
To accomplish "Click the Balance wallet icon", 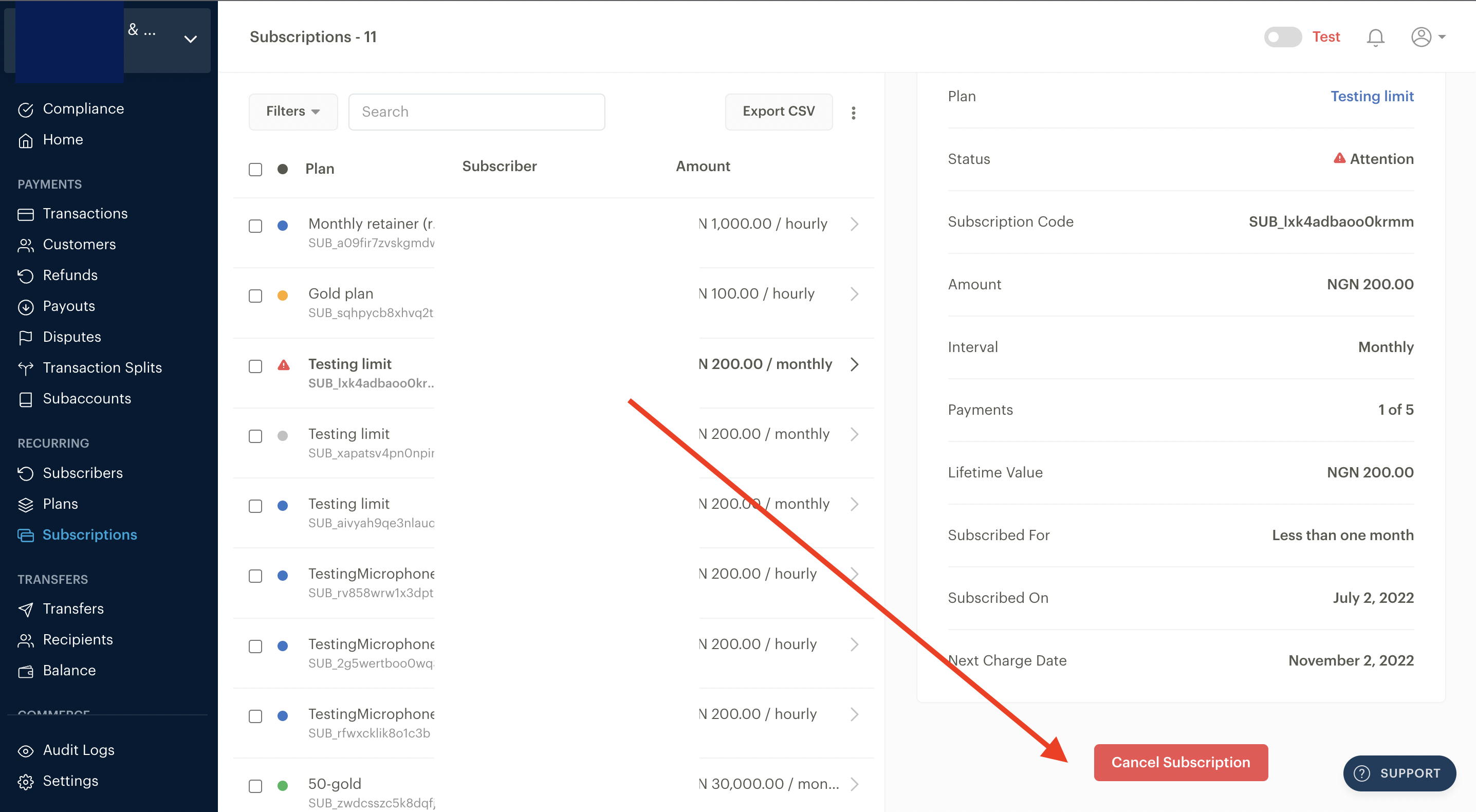I will (25, 672).
